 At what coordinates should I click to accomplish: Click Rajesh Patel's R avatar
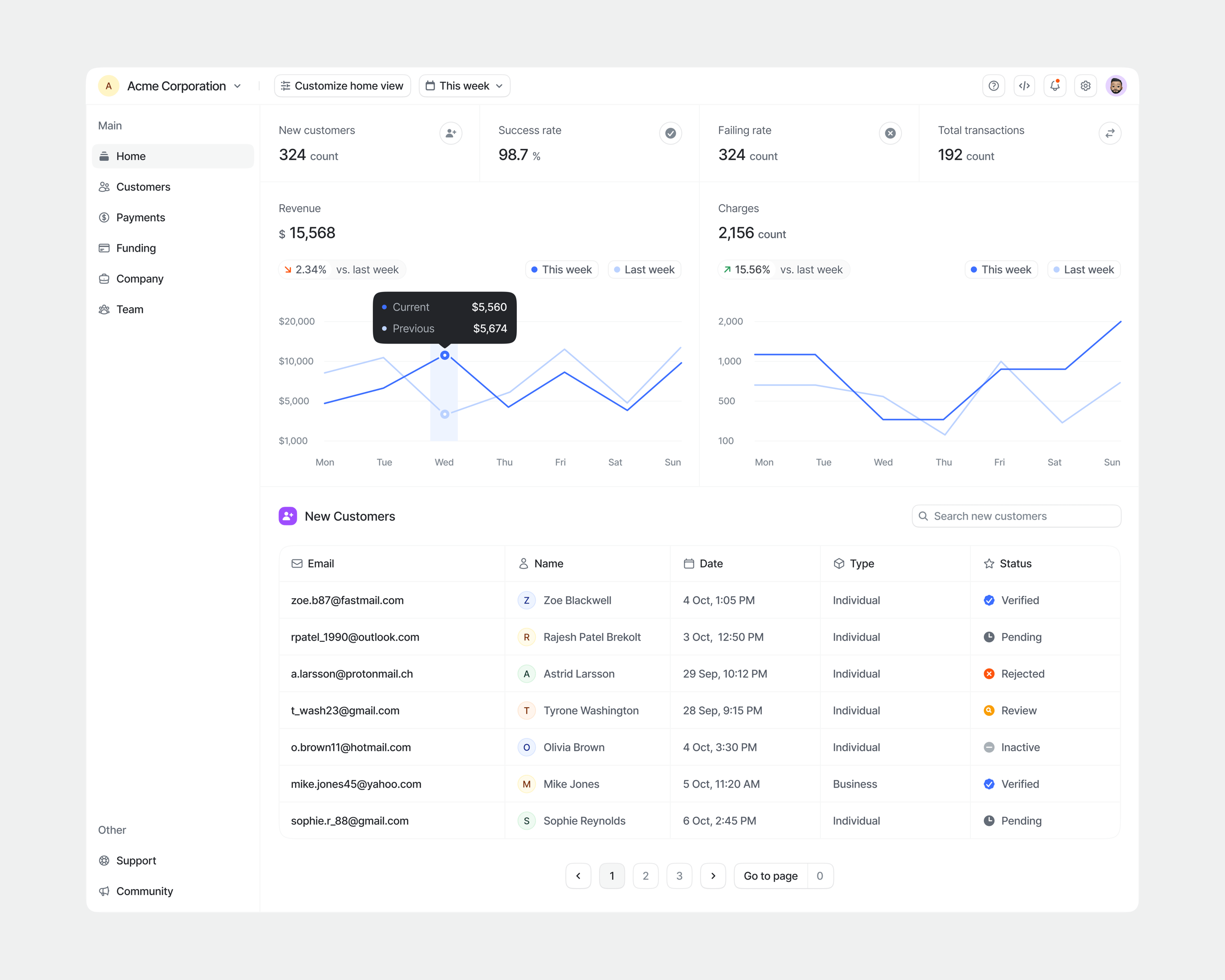point(526,637)
